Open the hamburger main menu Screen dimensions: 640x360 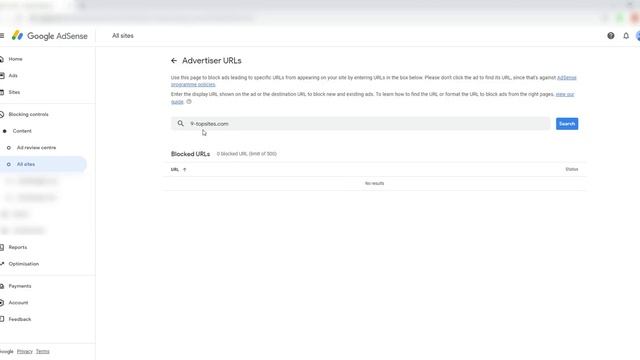tap(2, 36)
